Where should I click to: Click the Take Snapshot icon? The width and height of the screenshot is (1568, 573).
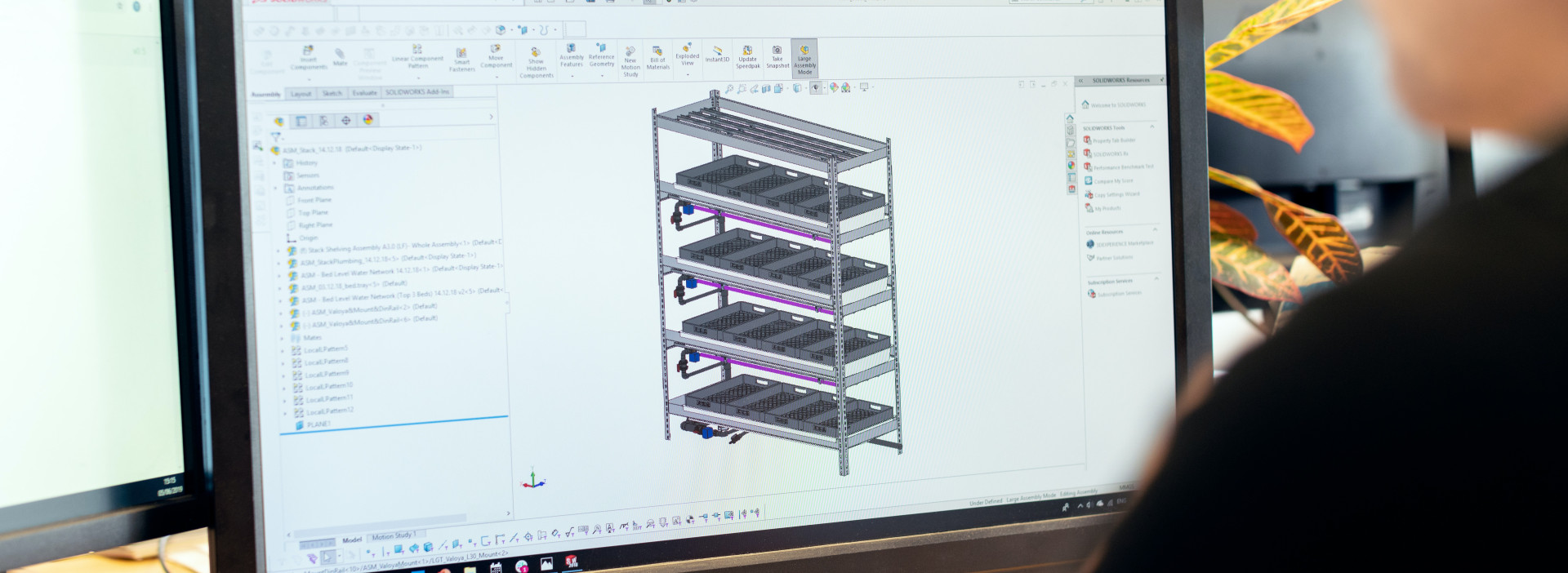pyautogui.click(x=777, y=56)
